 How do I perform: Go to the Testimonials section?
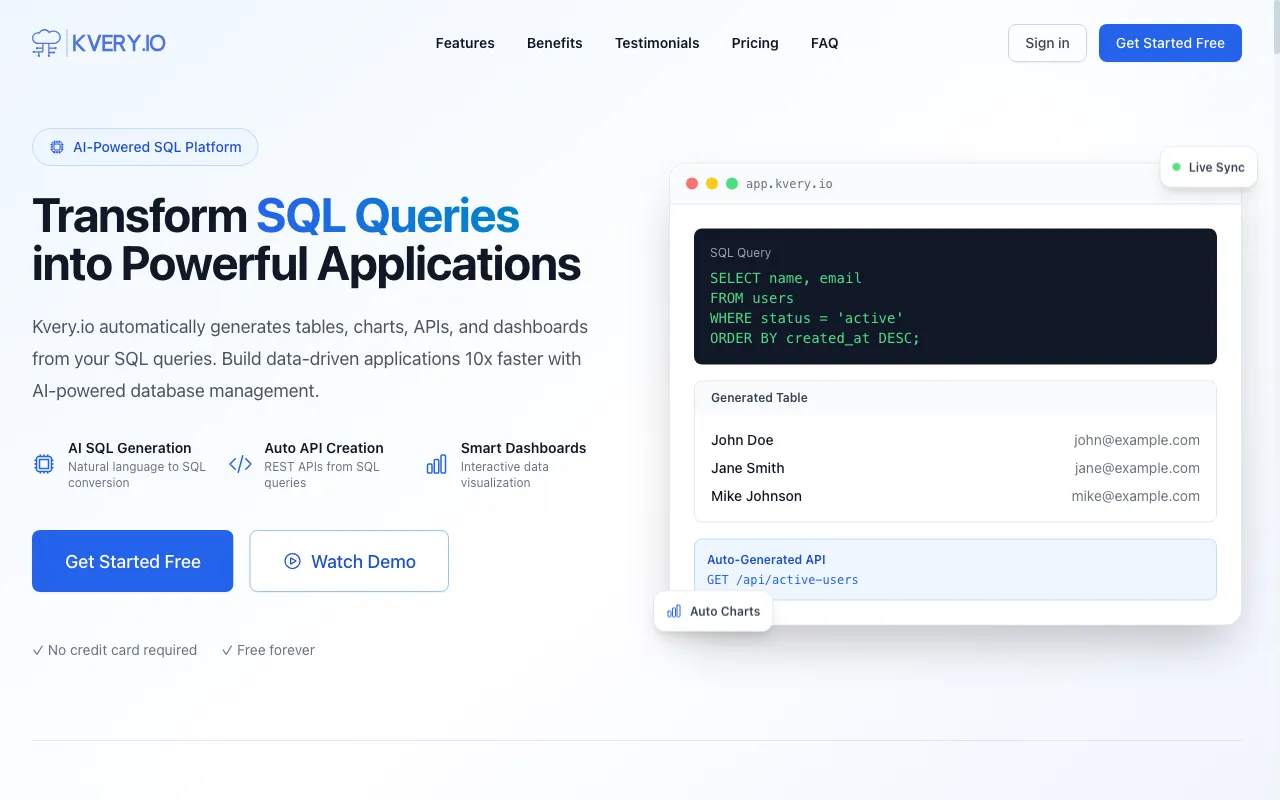(x=657, y=43)
